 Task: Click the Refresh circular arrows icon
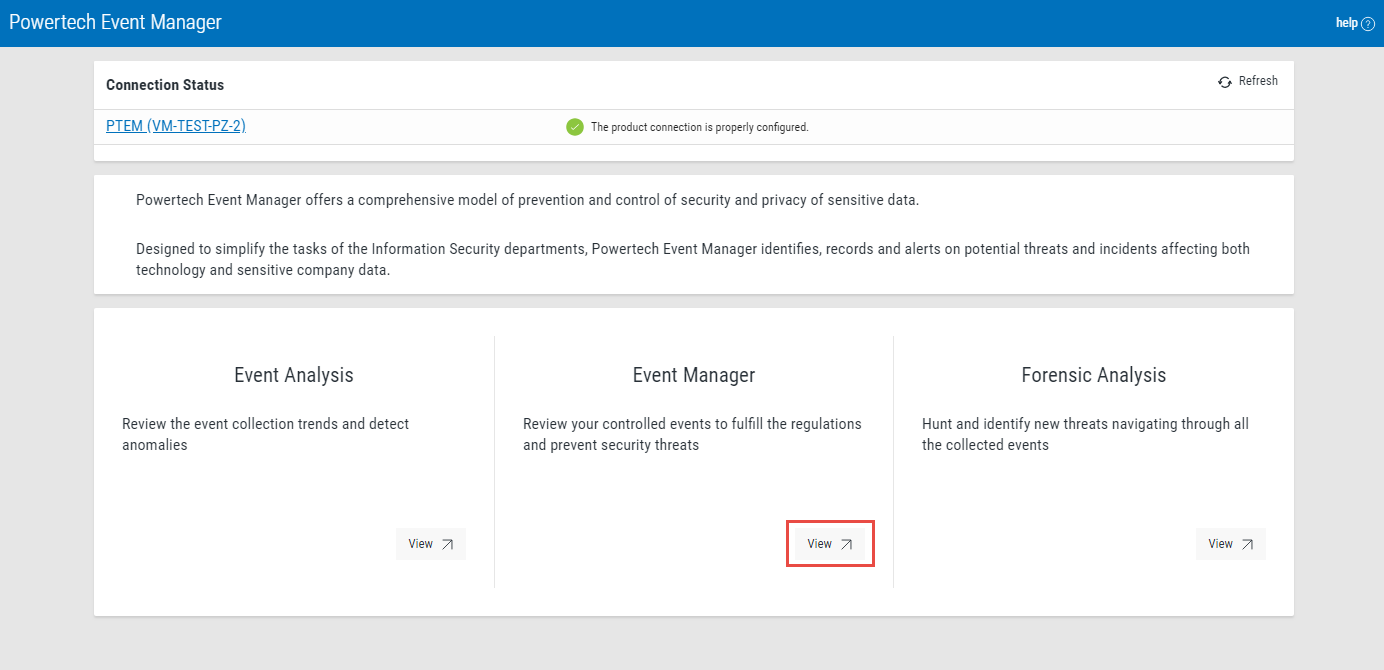(1225, 82)
